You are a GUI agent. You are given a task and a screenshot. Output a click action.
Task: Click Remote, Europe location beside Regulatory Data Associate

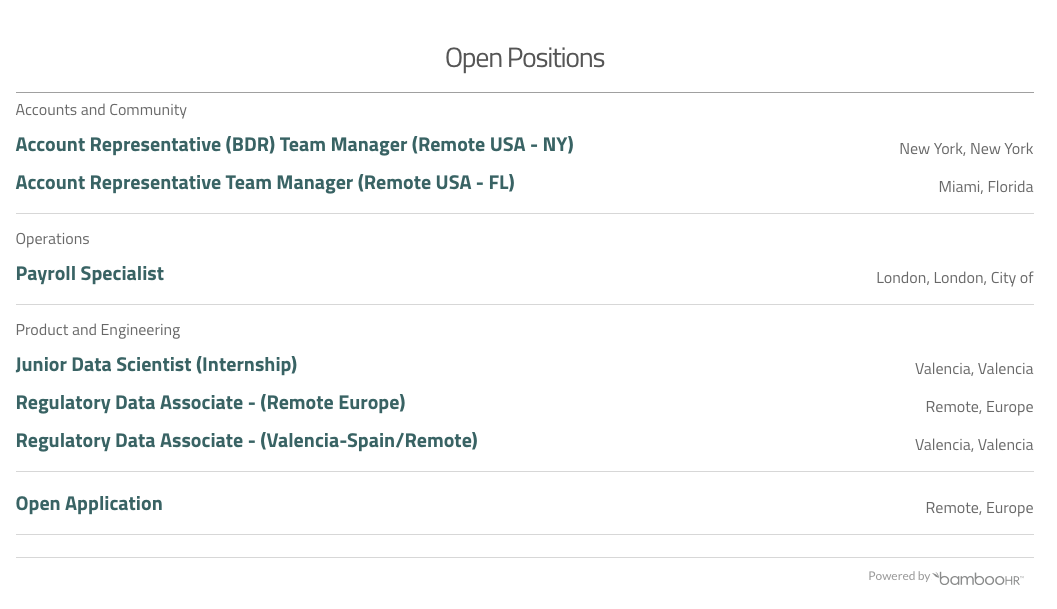[x=978, y=407]
